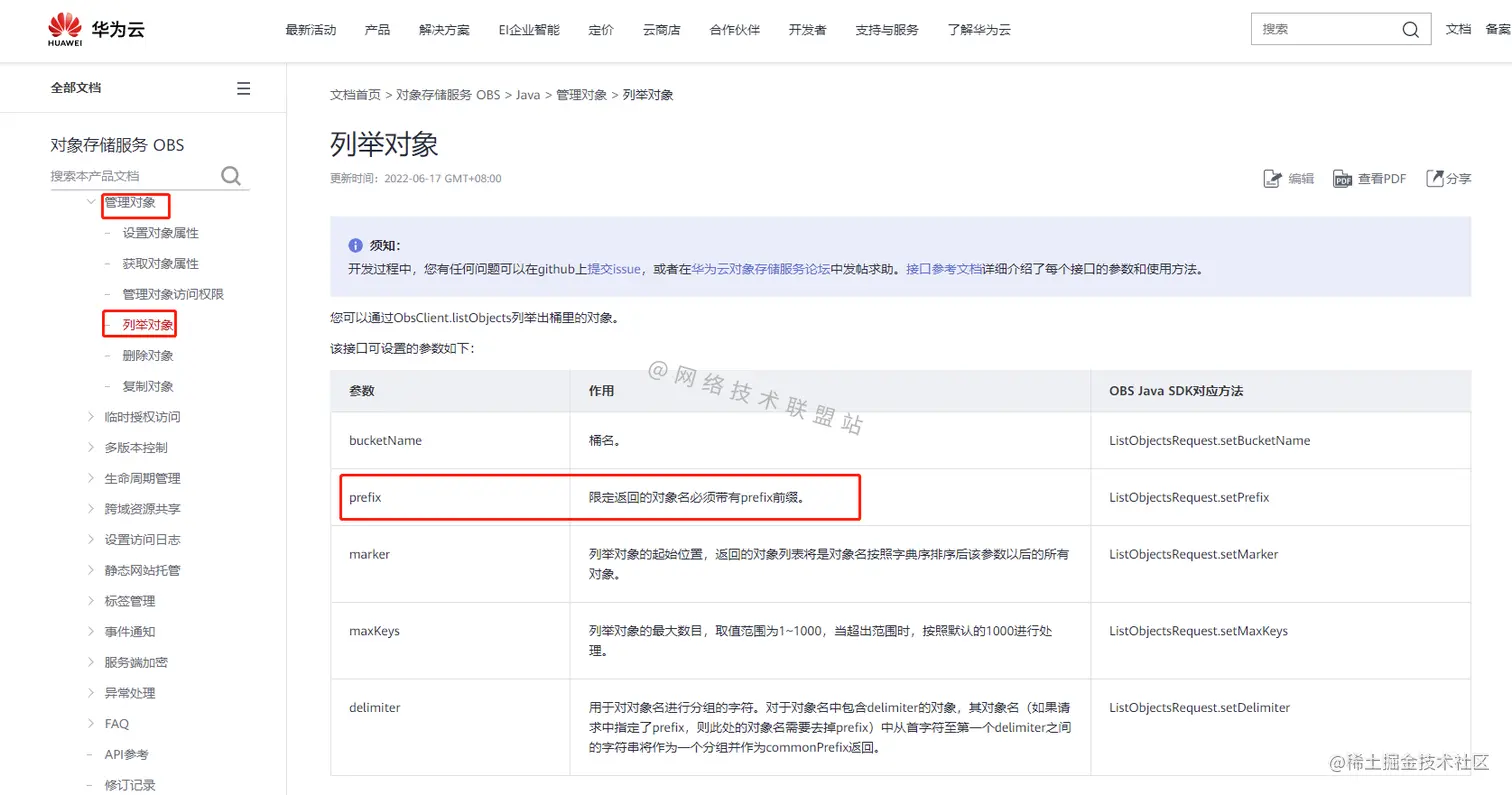Open the 最新活动 menu
This screenshot has height=795, width=1512.
pos(311,30)
